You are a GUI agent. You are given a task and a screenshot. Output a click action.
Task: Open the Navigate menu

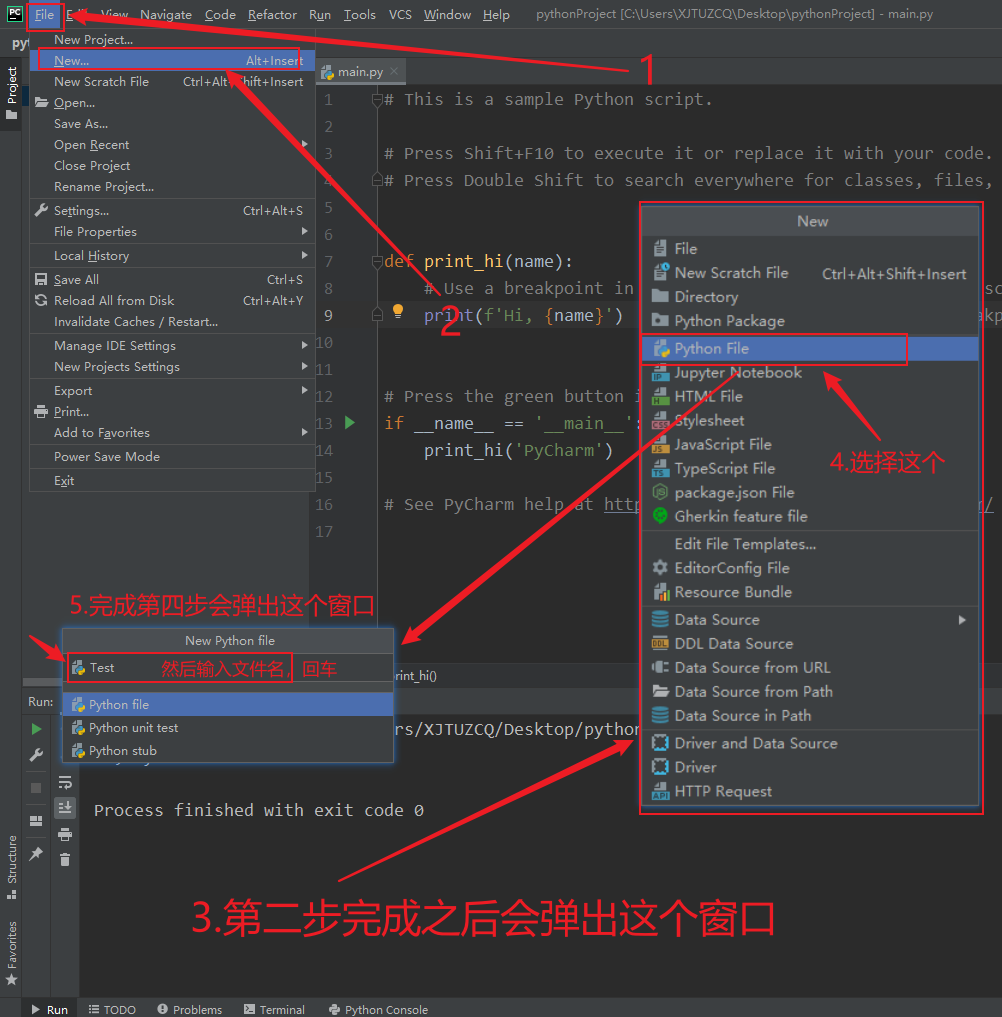pyautogui.click(x=166, y=14)
